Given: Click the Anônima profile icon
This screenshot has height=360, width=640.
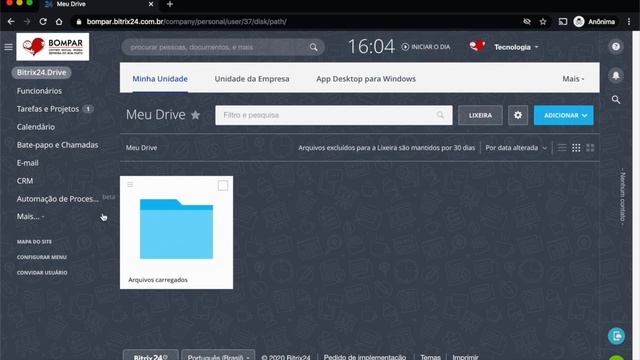Looking at the screenshot, I should click(579, 22).
